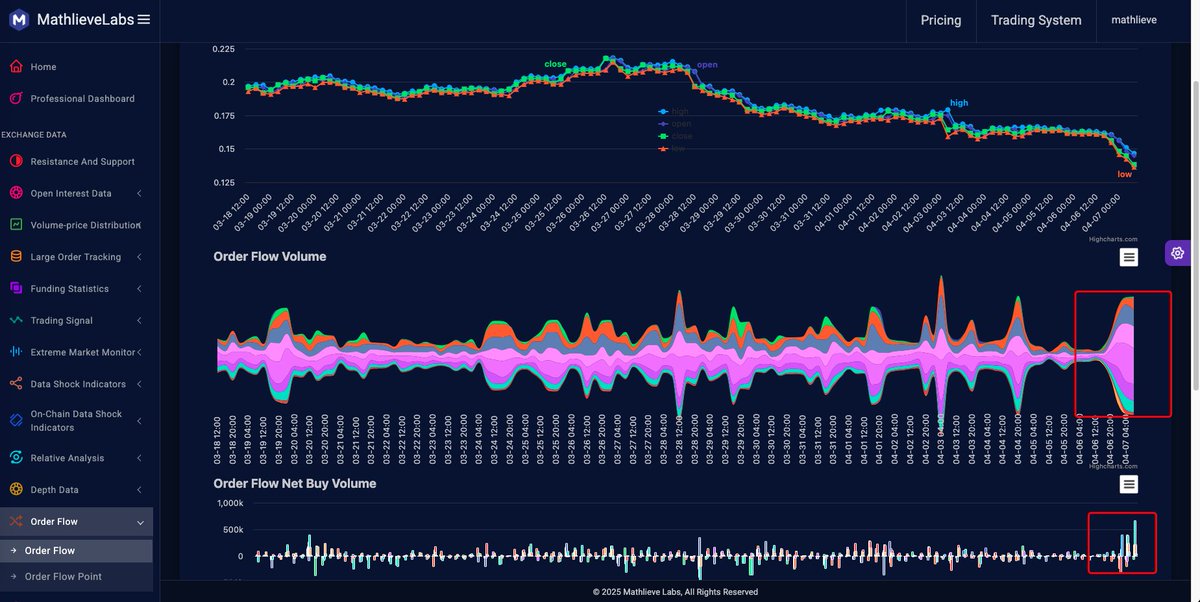This screenshot has height=602, width=1200.
Task: Click Pricing in the top navigation
Action: coord(940,19)
